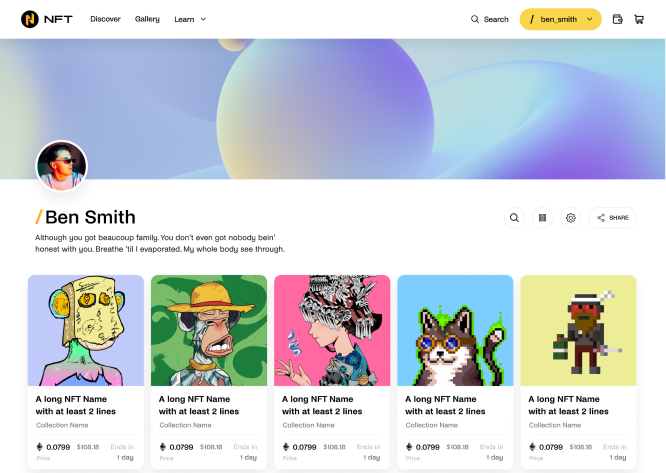Select the pink background anime NFT
The height and width of the screenshot is (473, 666).
tap(332, 330)
